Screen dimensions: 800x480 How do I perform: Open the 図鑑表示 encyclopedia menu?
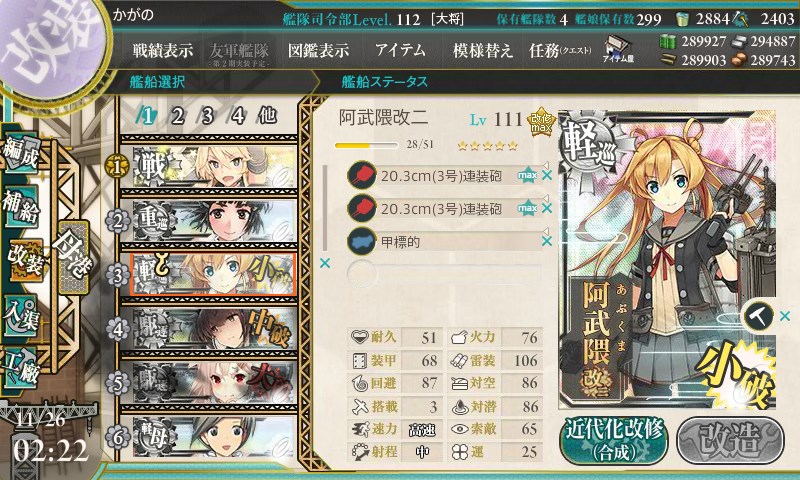[318, 50]
